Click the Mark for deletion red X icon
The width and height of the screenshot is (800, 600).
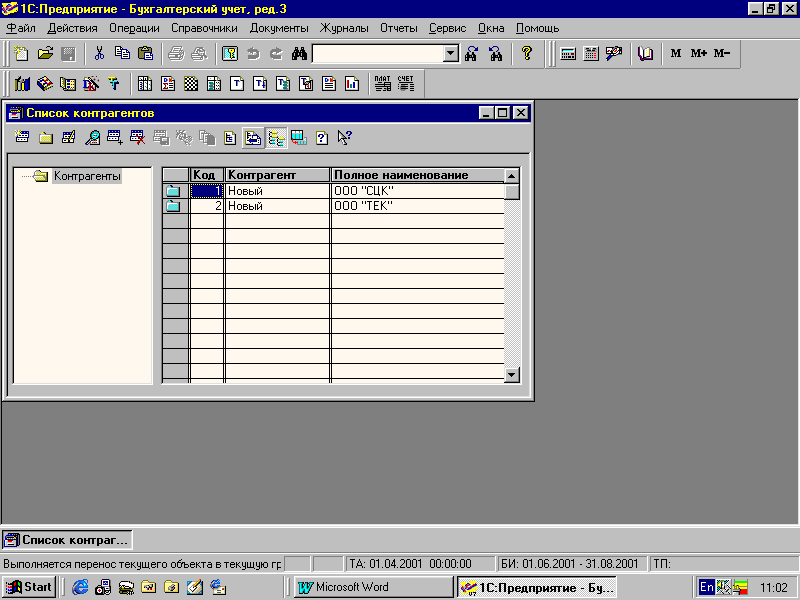(x=138, y=138)
